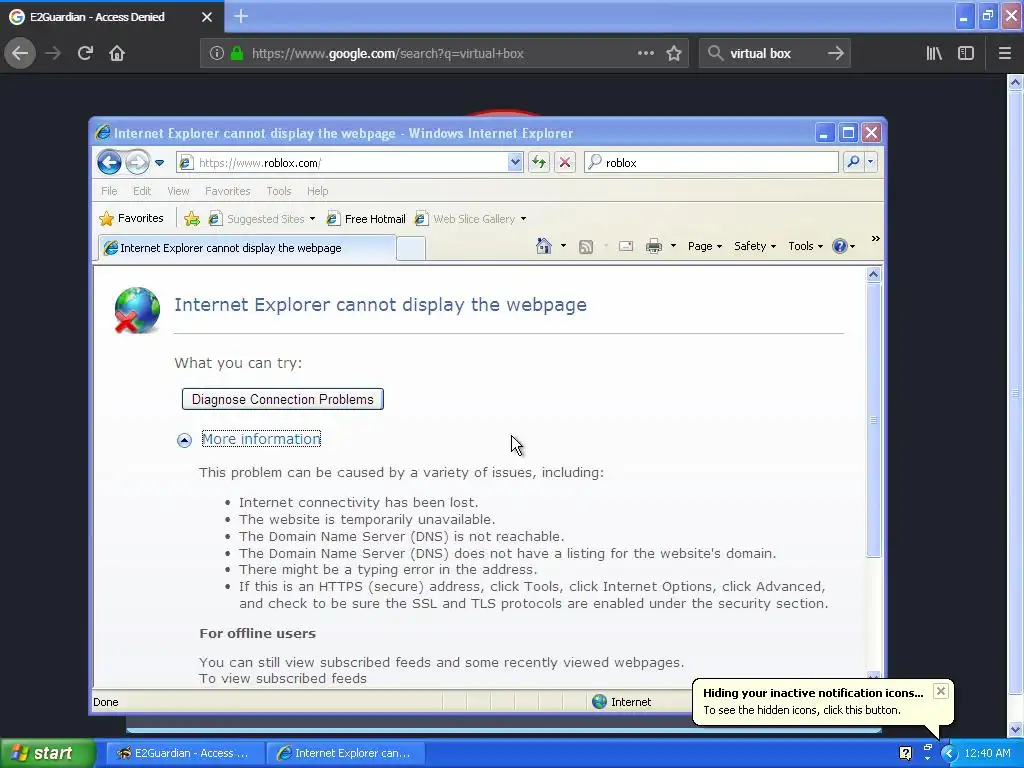Open a new blank IE tab
This screenshot has width=1024, height=768.
coord(411,249)
